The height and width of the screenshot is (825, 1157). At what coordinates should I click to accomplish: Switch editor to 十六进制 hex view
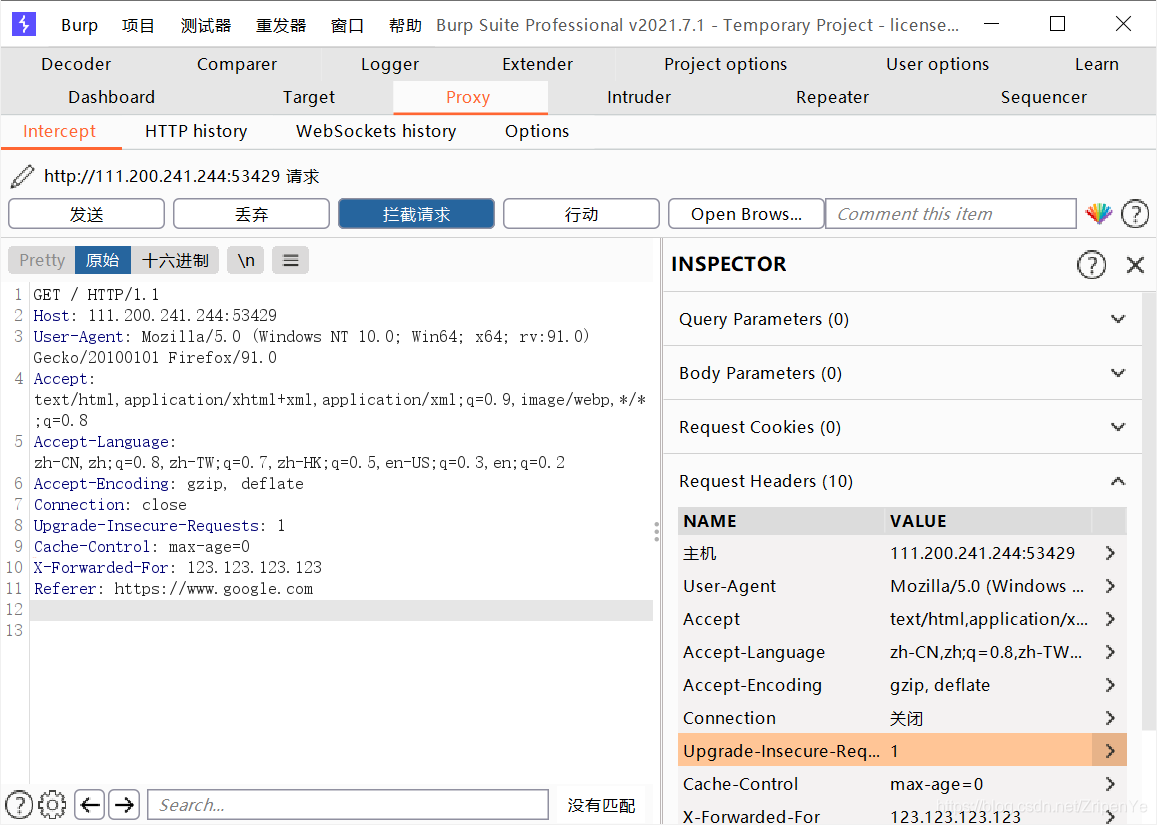175,260
